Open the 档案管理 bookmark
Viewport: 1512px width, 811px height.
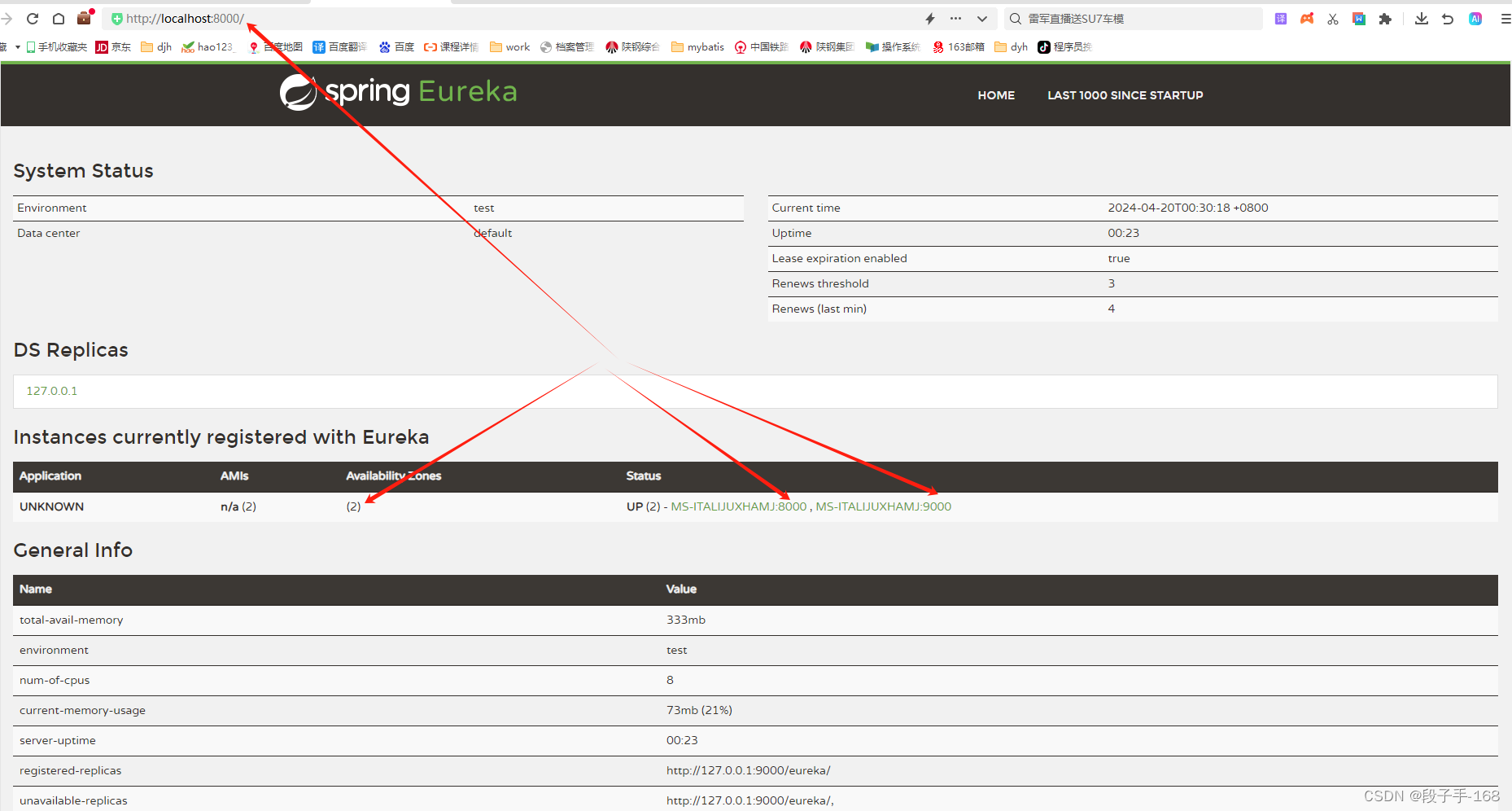pos(567,47)
